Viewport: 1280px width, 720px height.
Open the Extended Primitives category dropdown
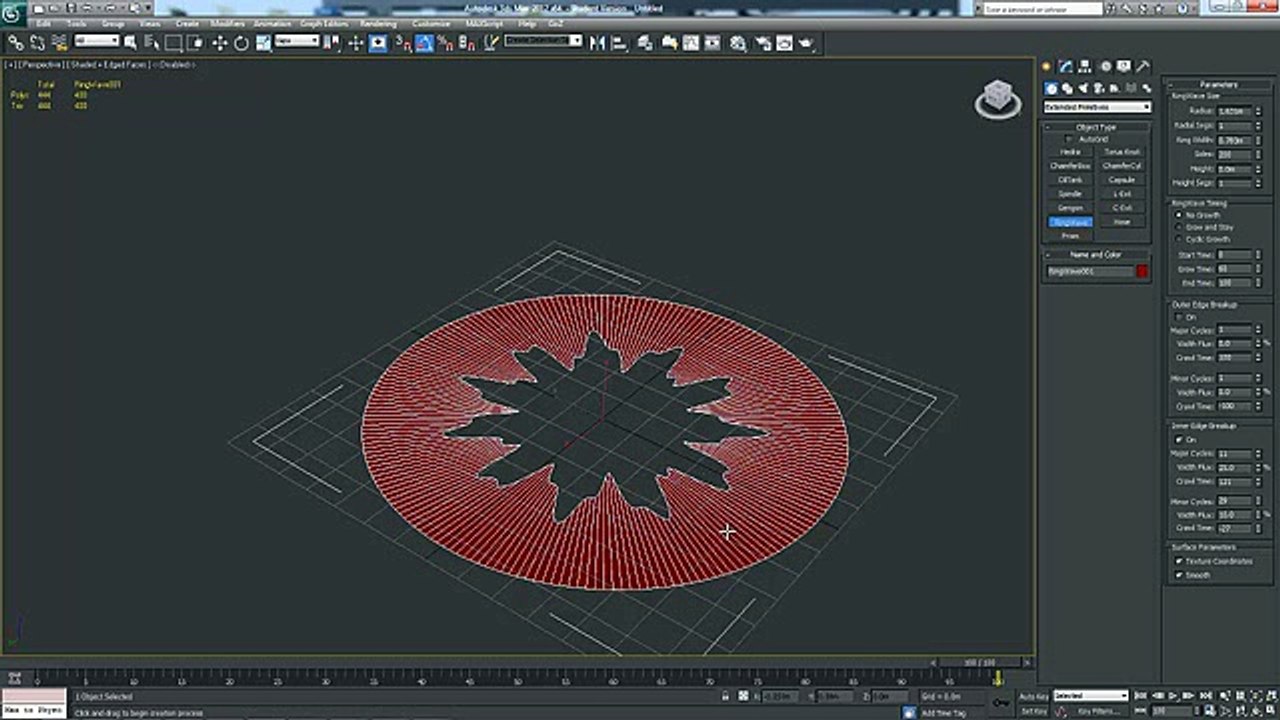[1097, 107]
